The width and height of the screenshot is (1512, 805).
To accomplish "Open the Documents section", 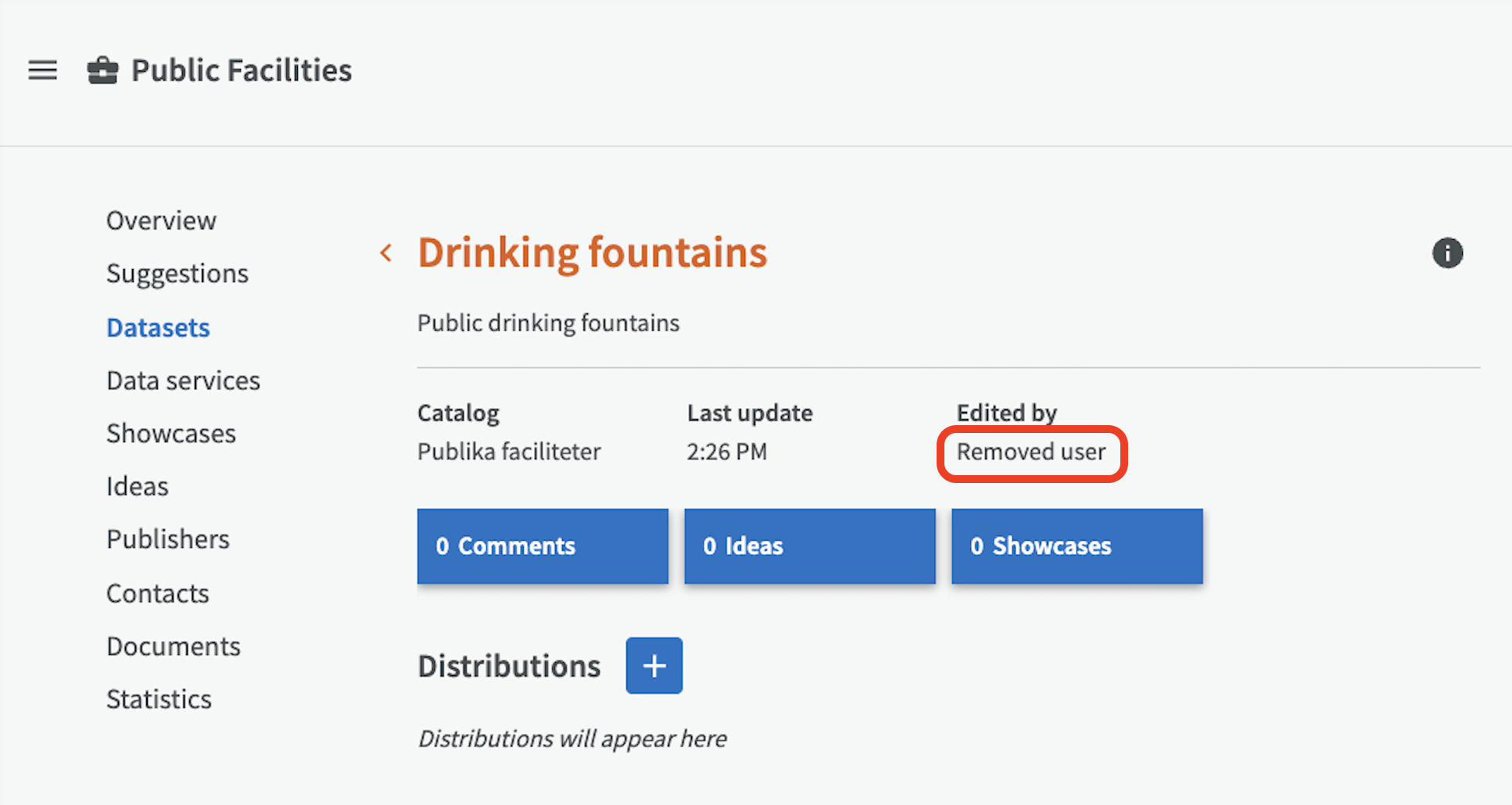I will click(x=173, y=646).
